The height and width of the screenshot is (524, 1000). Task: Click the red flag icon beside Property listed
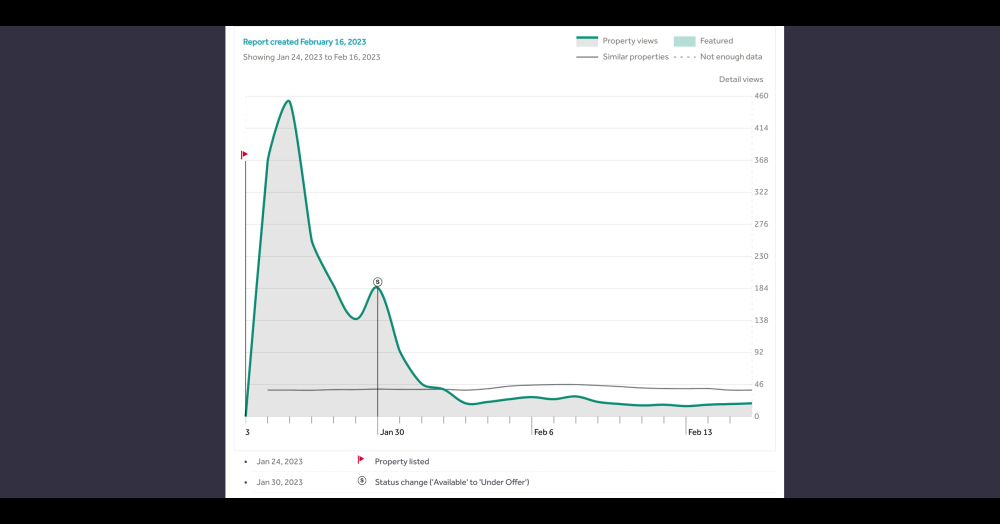point(361,460)
